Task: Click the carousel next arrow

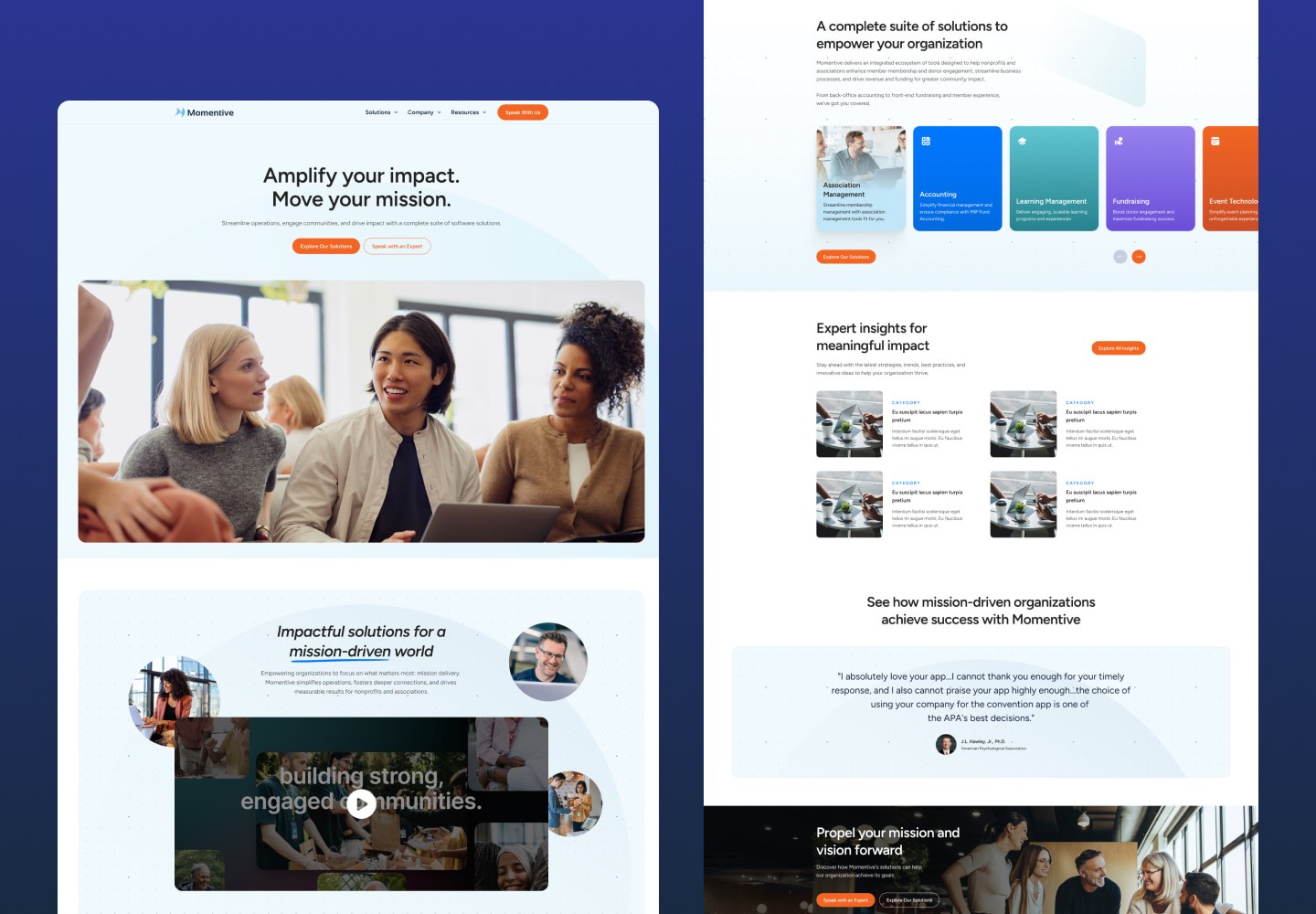Action: click(1139, 257)
